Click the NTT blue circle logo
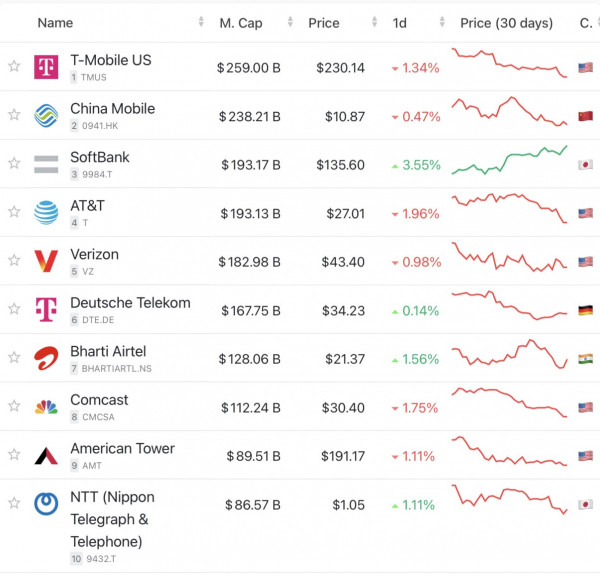Viewport: 600px width, 578px height. point(46,504)
